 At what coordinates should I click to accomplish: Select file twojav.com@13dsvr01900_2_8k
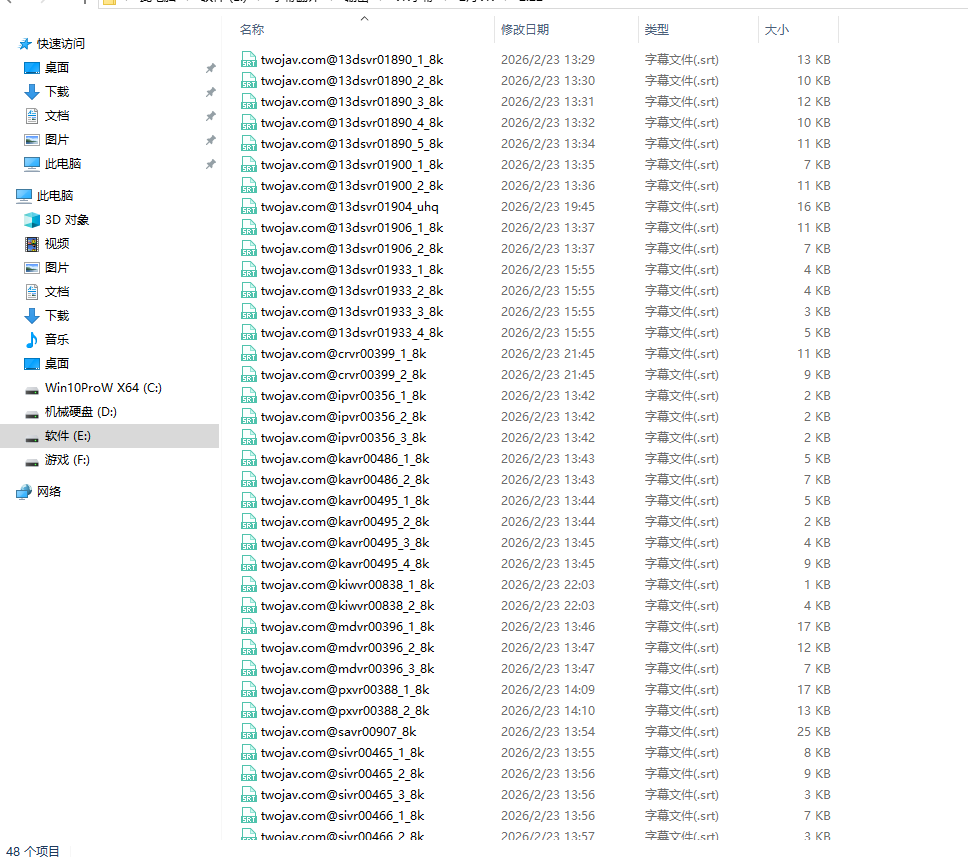(352, 186)
